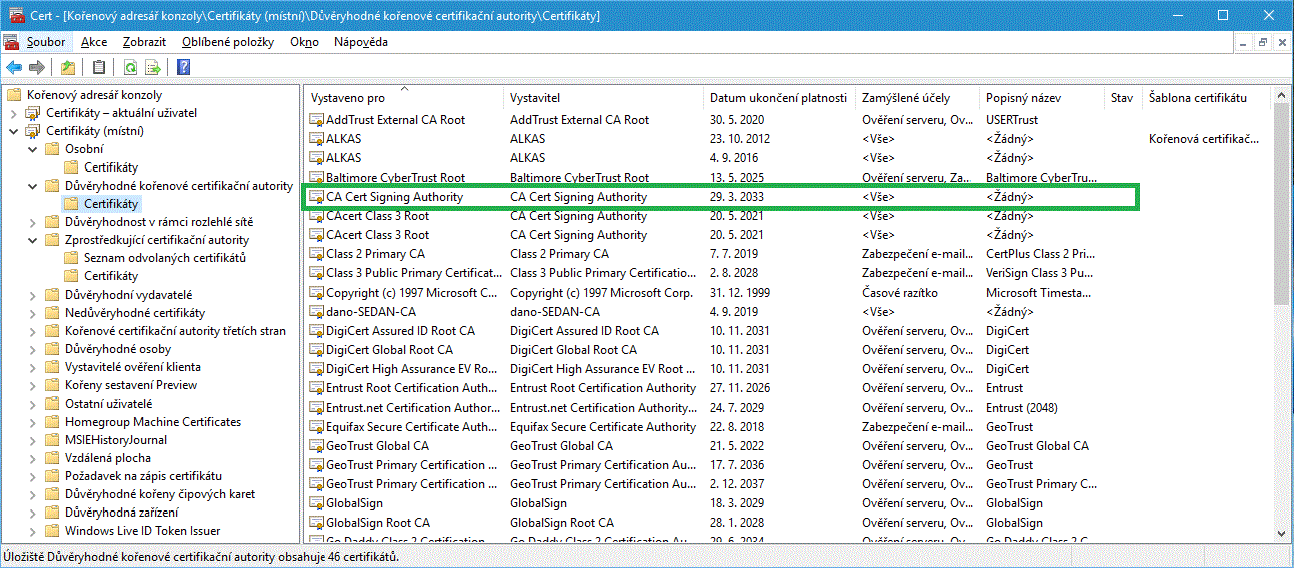Open the Zobrazit menu
The image size is (1294, 568).
pyautogui.click(x=144, y=42)
